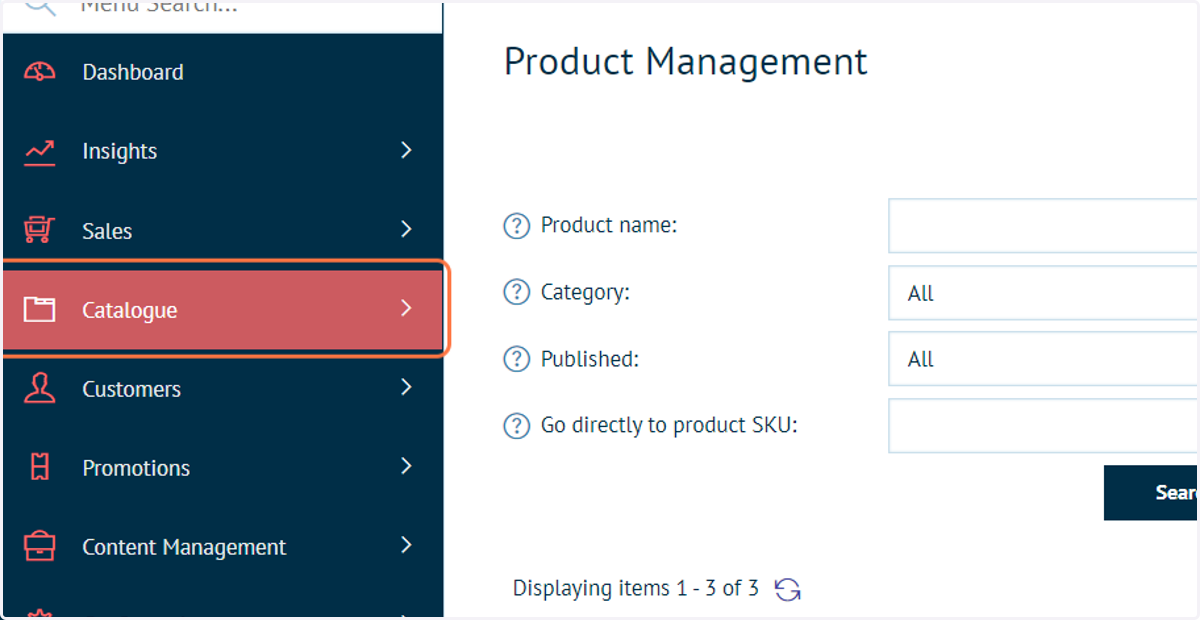The width and height of the screenshot is (1200, 620).
Task: Select the Insights menu label
Action: click(120, 151)
